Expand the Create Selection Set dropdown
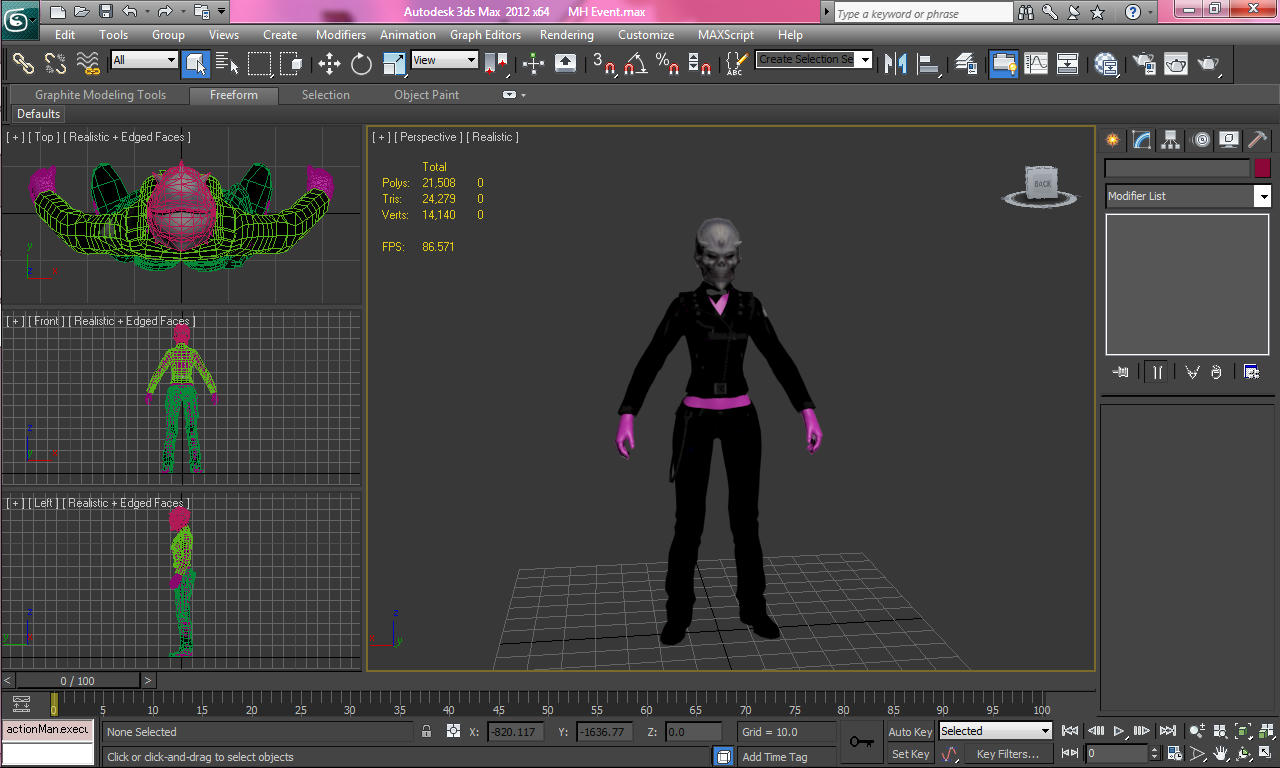 pos(864,60)
